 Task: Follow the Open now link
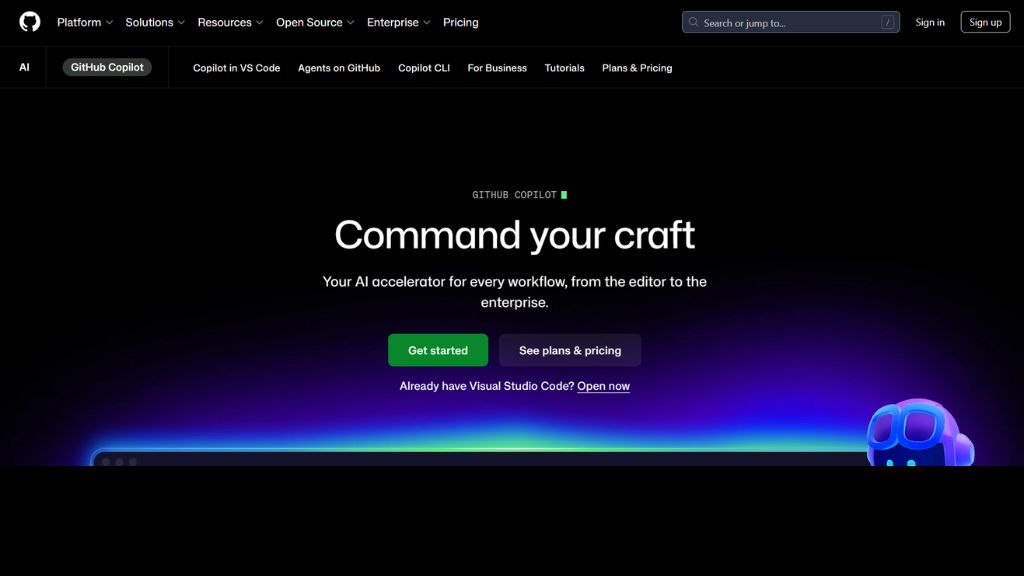coord(603,386)
